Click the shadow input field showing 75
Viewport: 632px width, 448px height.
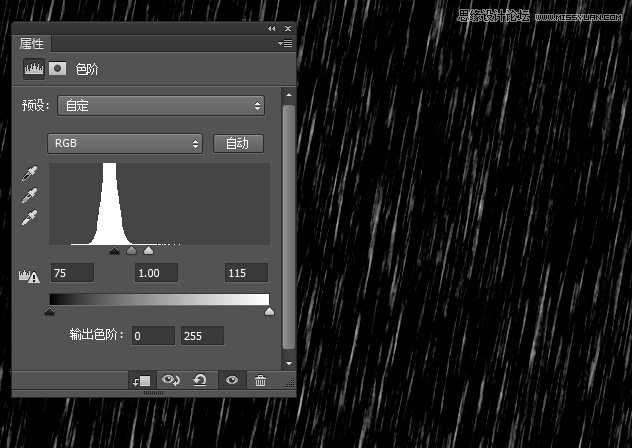click(x=72, y=273)
